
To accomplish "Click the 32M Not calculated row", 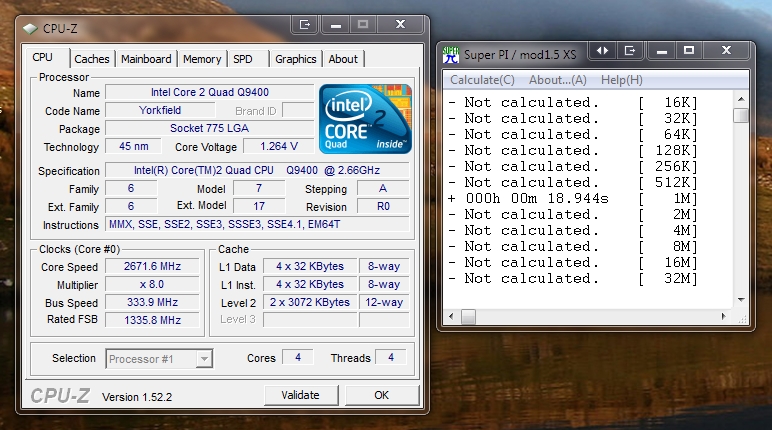I will click(573, 278).
